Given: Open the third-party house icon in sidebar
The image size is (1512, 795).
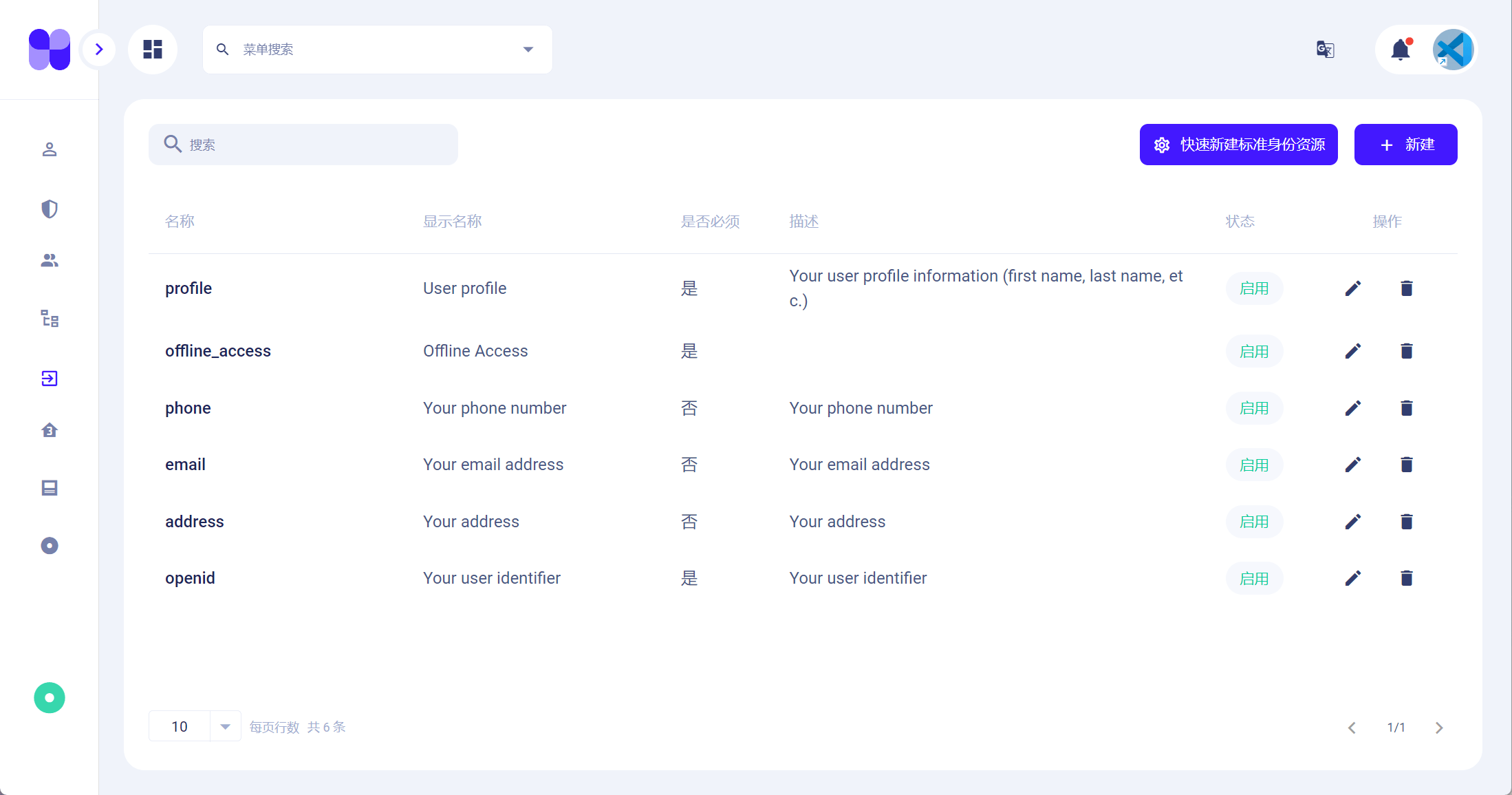Looking at the screenshot, I should (x=49, y=430).
